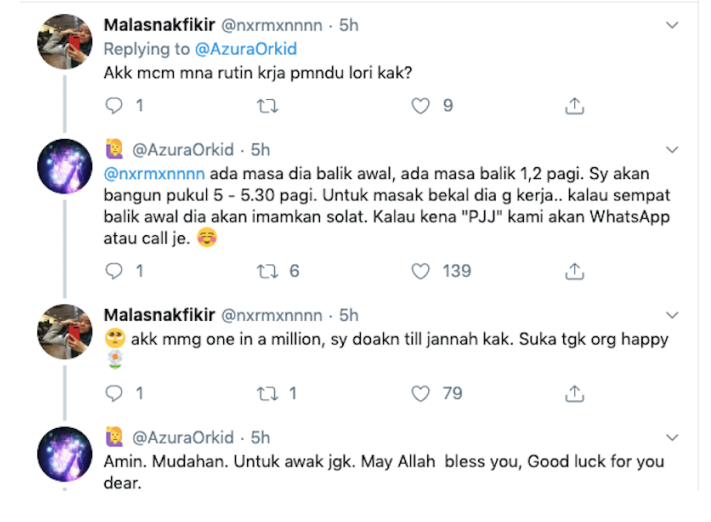
Task: Like the tweet with 9 likes
Action: click(421, 106)
